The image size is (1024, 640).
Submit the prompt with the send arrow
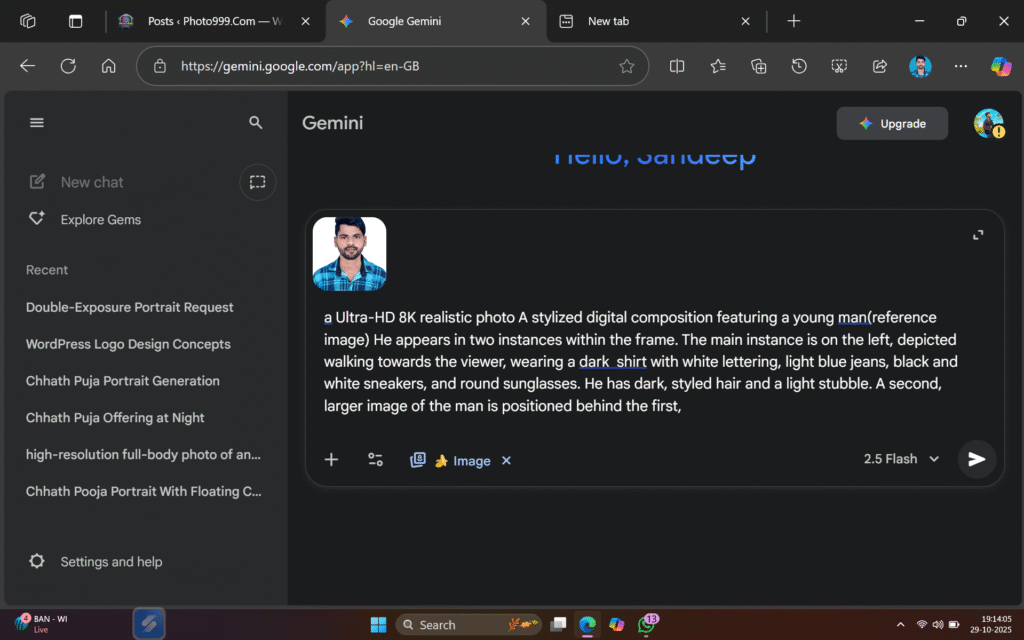(x=976, y=459)
